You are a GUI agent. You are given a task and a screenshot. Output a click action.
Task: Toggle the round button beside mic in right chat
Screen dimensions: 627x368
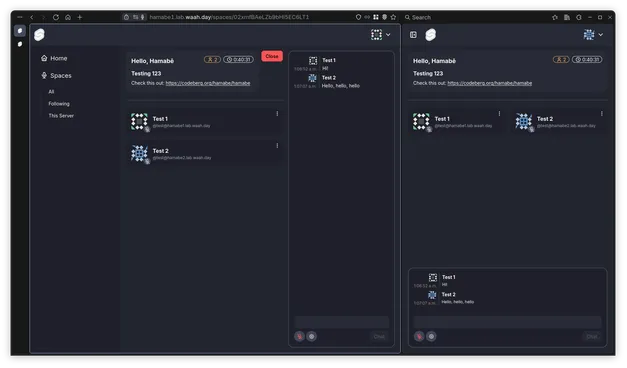point(431,336)
